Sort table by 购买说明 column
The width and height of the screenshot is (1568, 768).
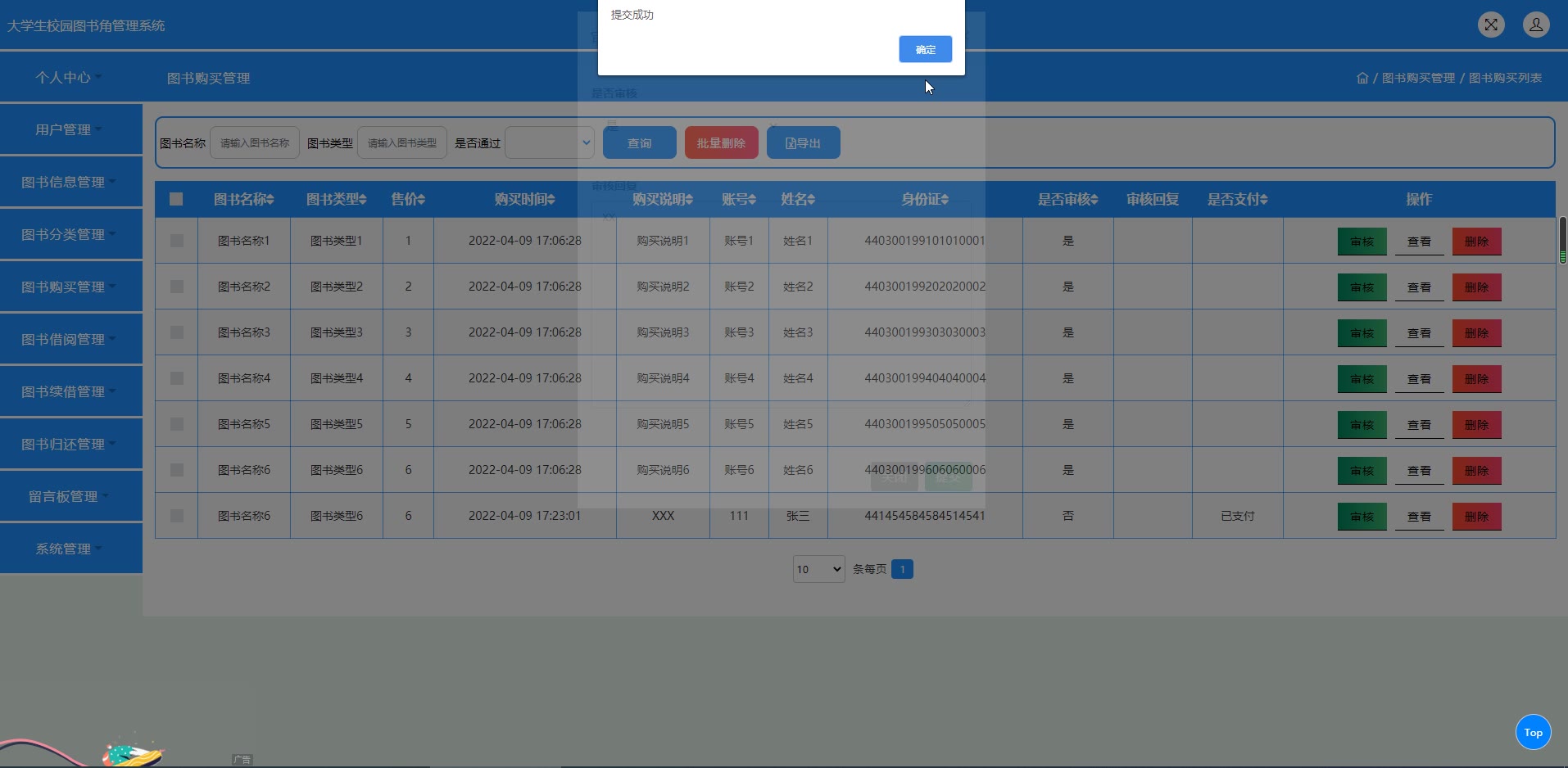tap(663, 199)
